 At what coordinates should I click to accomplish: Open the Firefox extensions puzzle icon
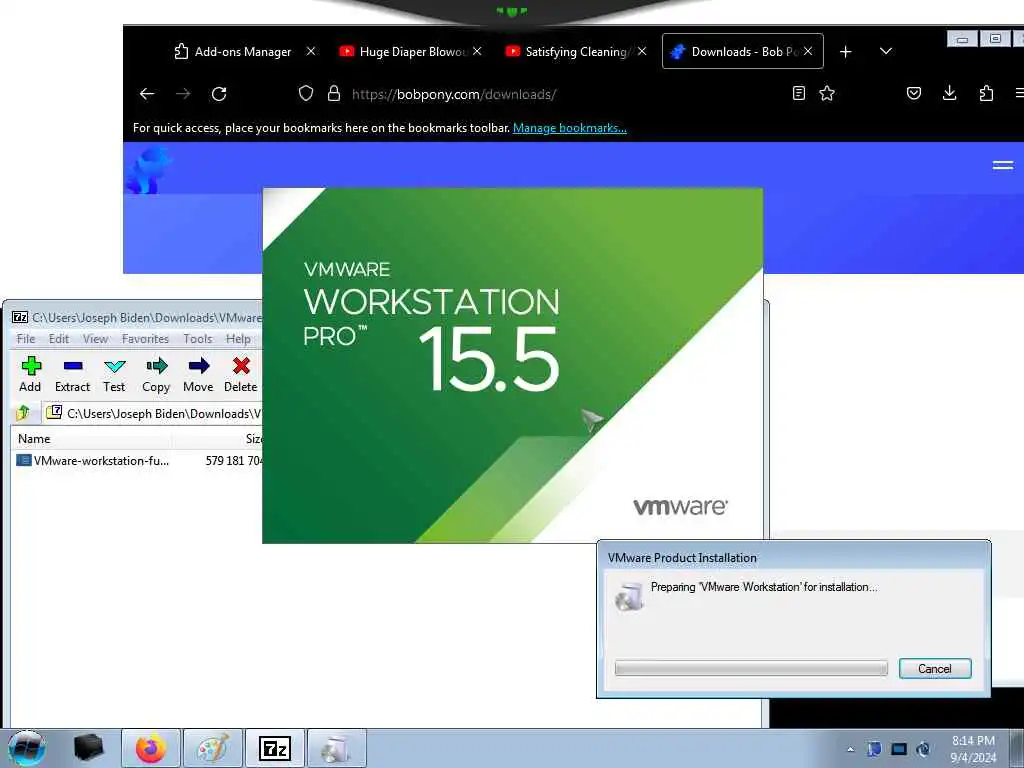click(x=986, y=93)
